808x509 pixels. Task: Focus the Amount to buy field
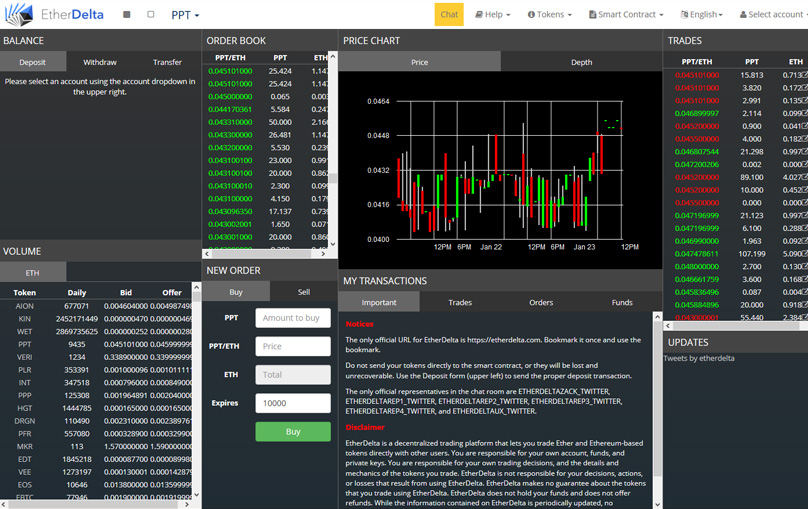pyautogui.click(x=293, y=318)
